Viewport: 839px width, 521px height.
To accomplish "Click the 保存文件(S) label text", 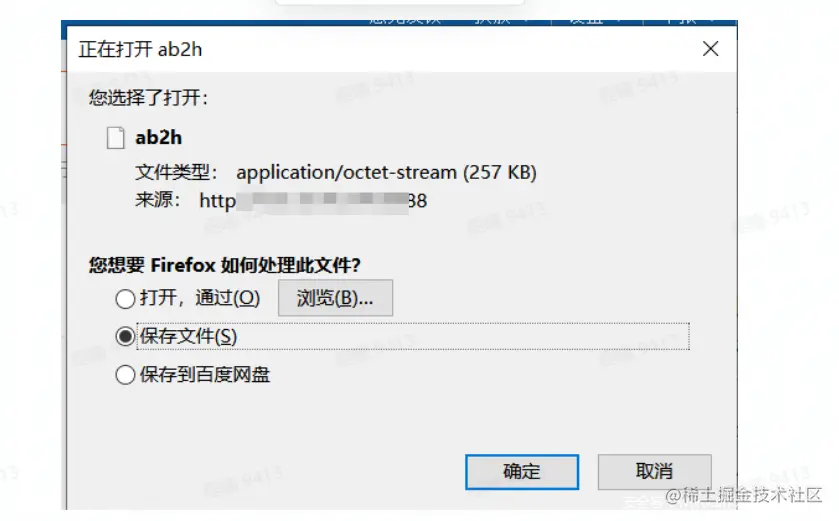I will (188, 336).
